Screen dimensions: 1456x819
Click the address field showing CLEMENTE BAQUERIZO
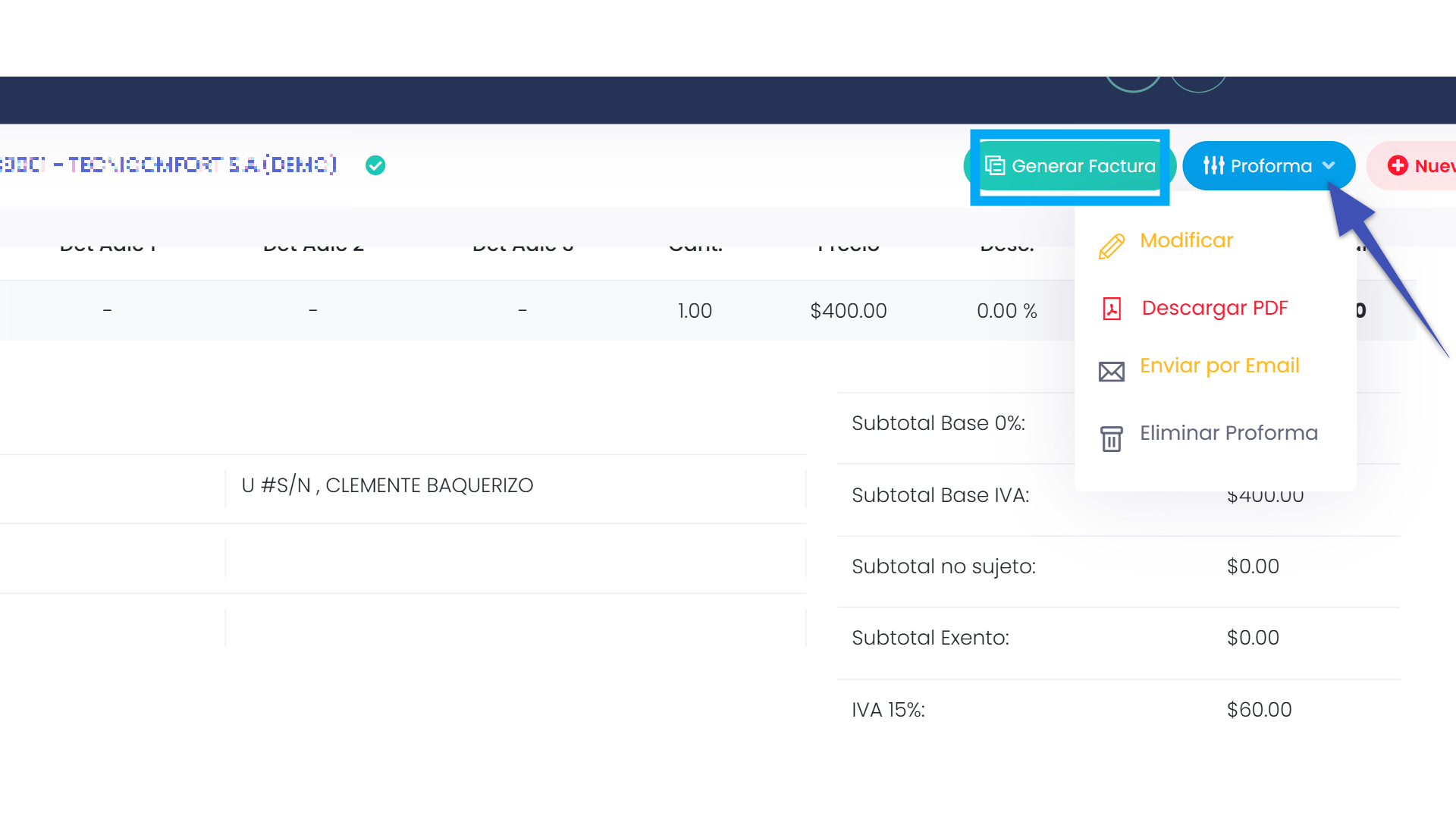coord(388,485)
